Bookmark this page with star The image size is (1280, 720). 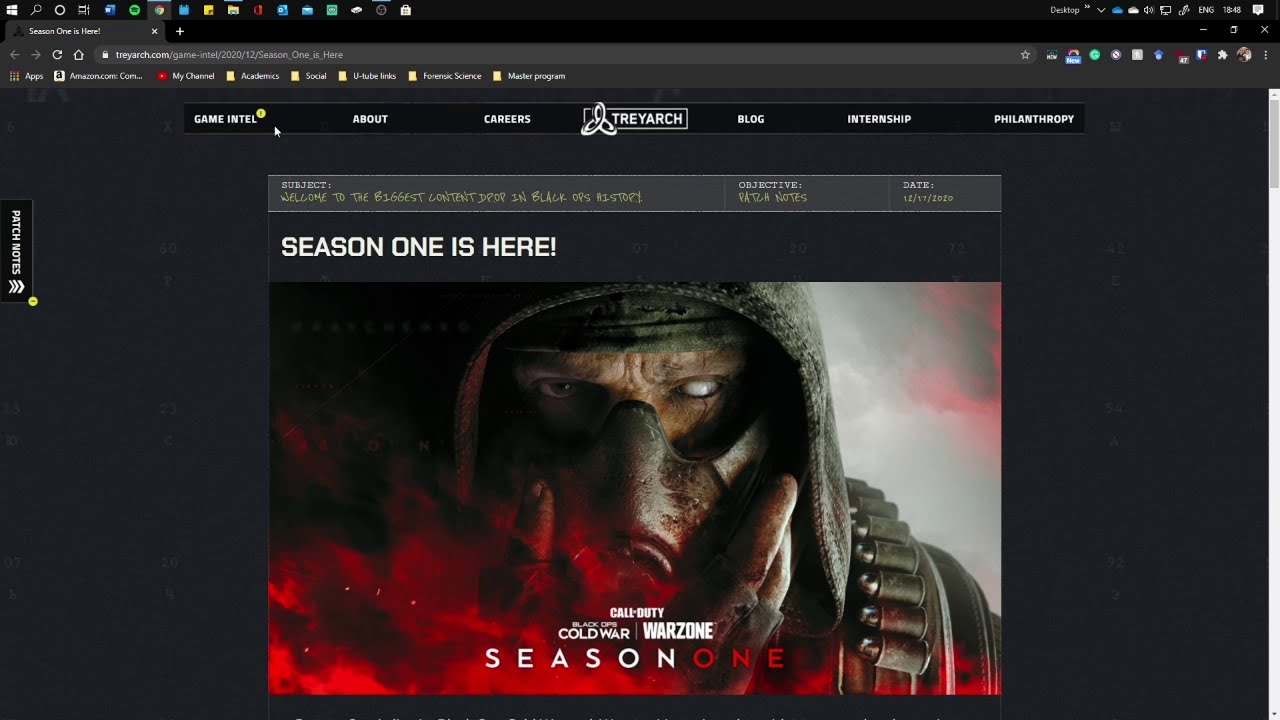(x=1025, y=55)
